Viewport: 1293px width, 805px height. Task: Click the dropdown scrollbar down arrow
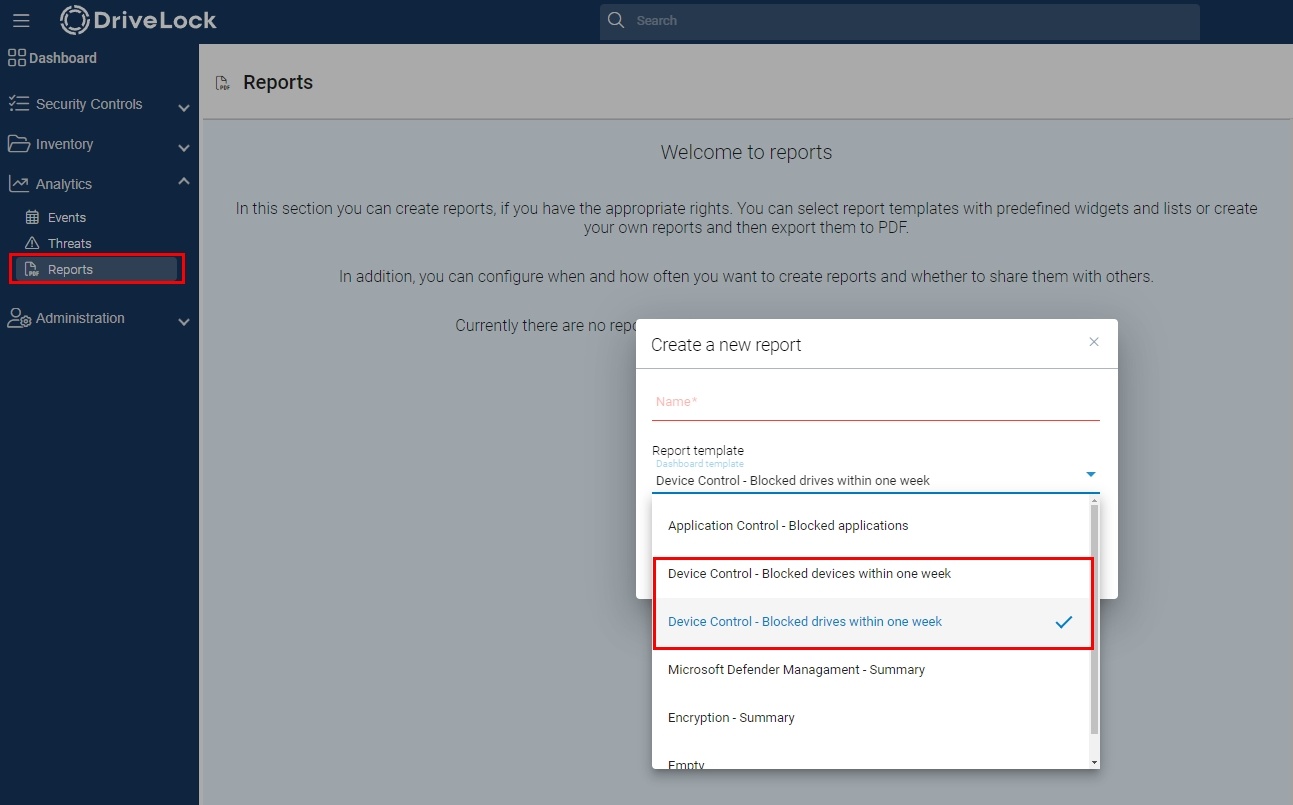(x=1094, y=762)
